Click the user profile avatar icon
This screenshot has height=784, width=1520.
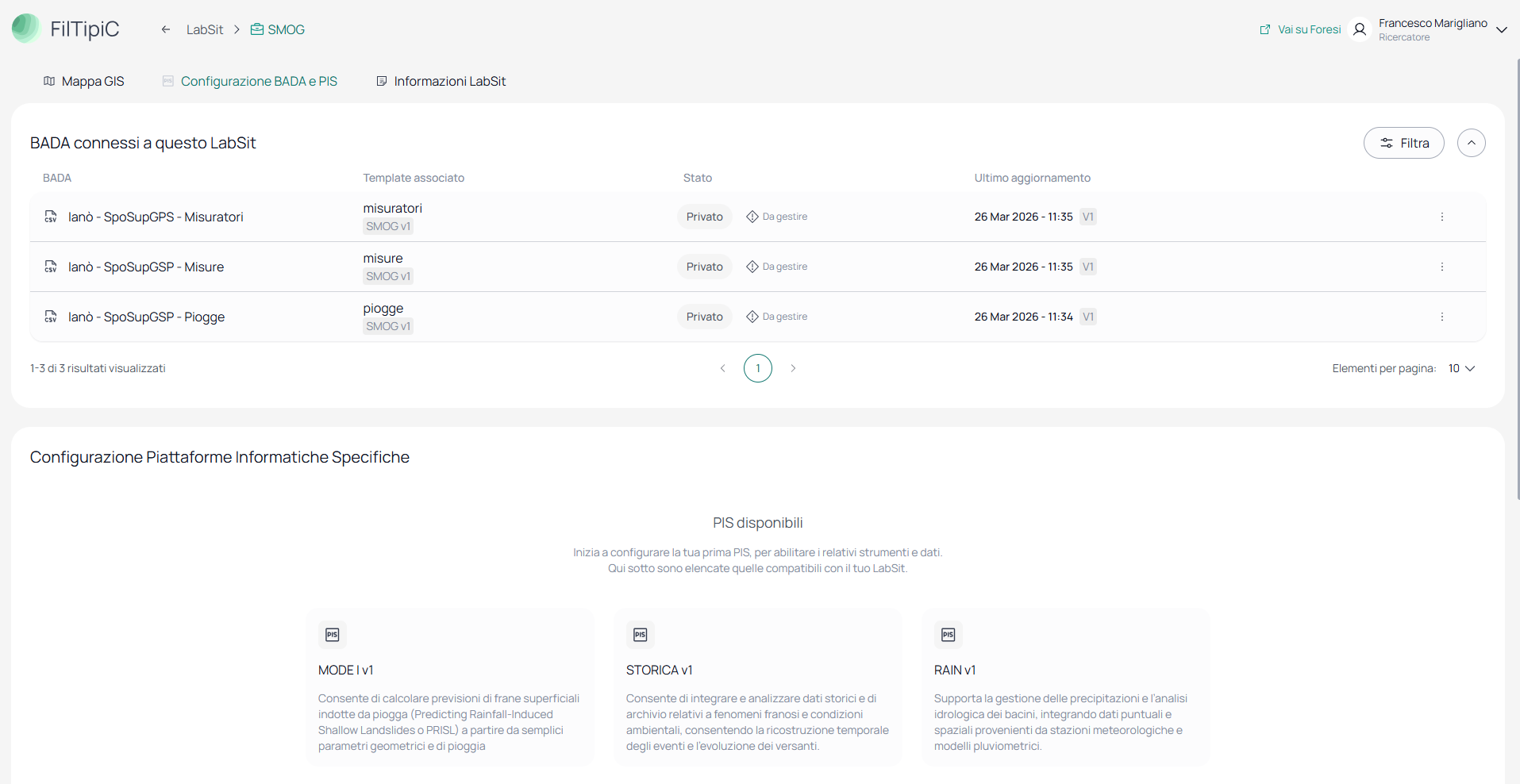(x=1360, y=29)
